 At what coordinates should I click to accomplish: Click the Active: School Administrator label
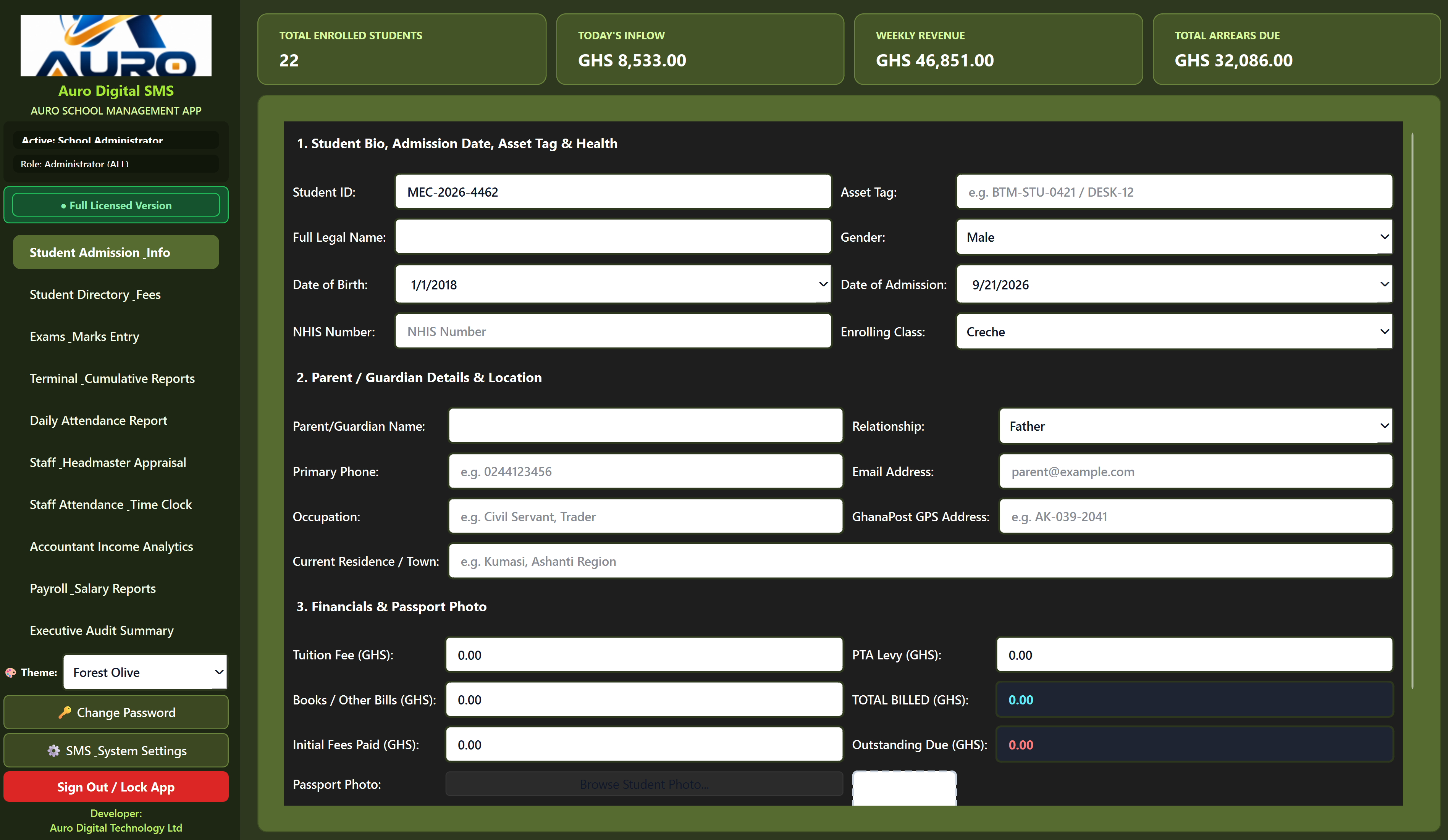[116, 140]
